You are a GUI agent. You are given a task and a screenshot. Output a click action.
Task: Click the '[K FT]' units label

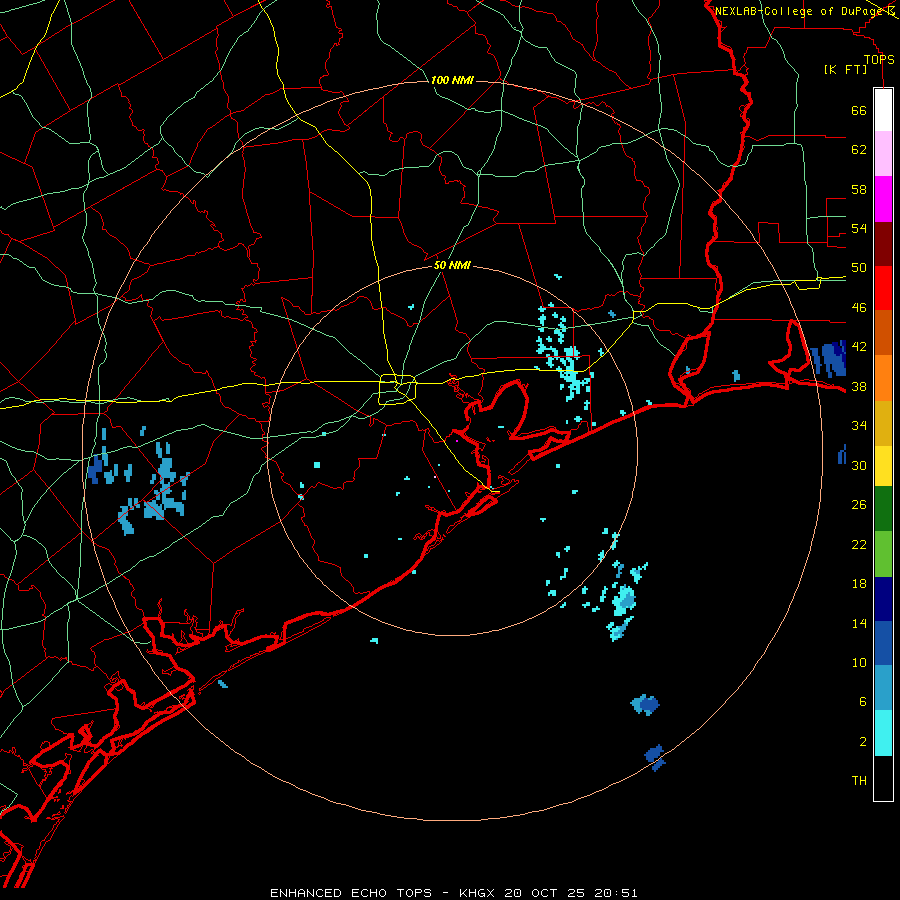845,70
